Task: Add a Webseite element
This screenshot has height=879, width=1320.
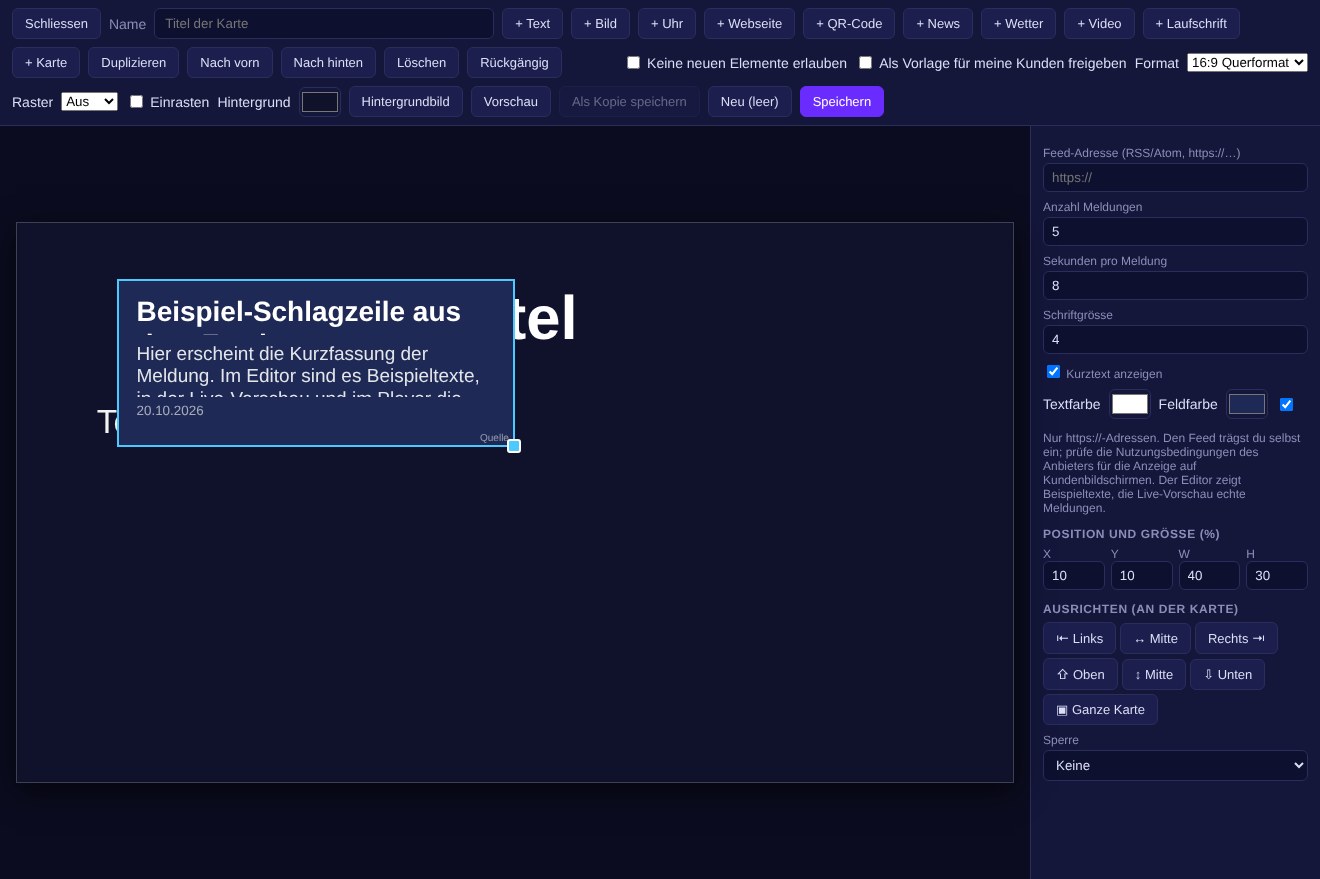Action: coord(749,23)
